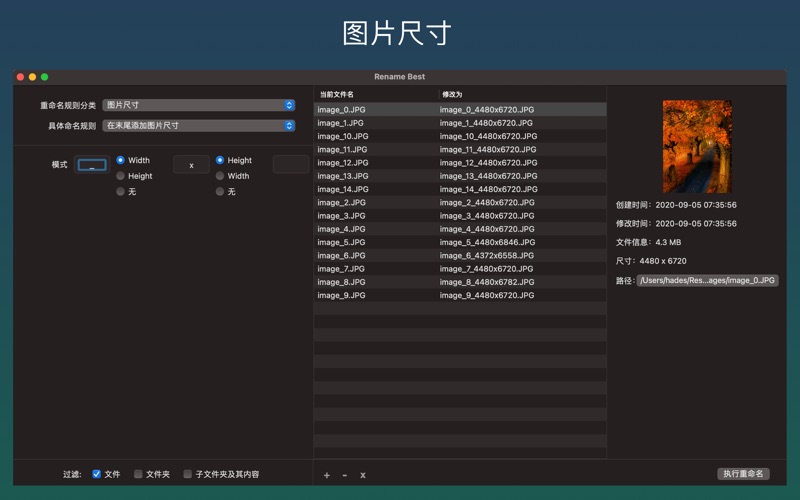This screenshot has height=500, width=800.
Task: Enable the 文件夹 filter checkbox
Action: 138,474
